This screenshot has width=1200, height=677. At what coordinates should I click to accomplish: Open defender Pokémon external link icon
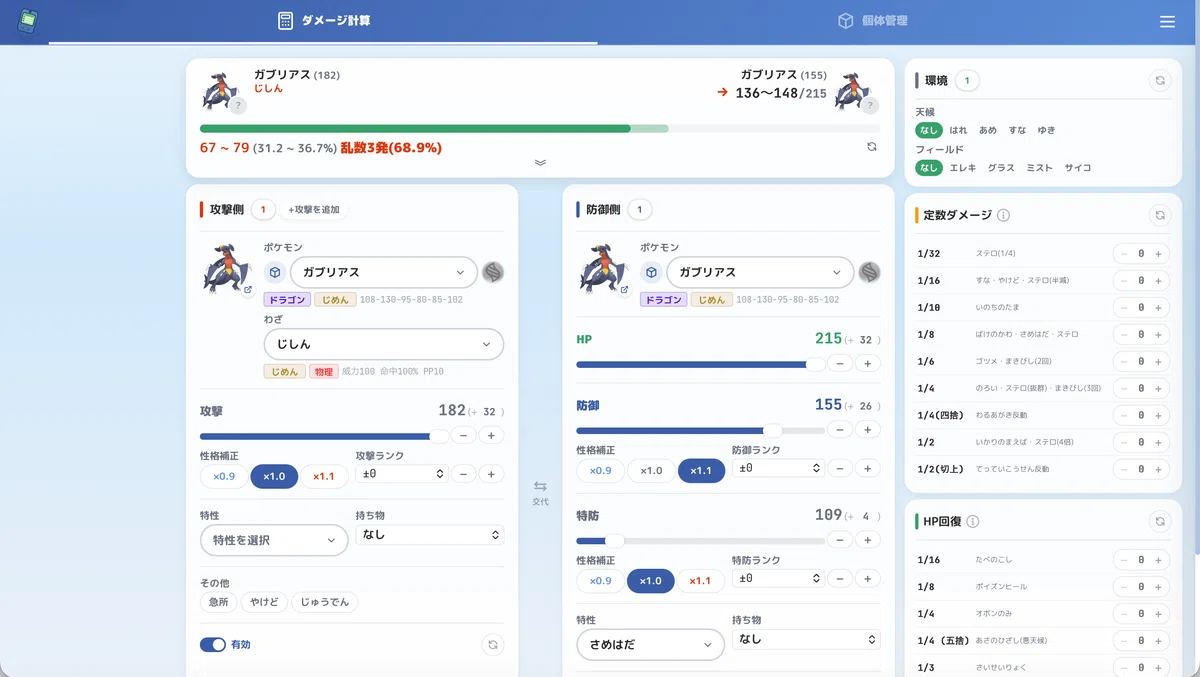(624, 290)
